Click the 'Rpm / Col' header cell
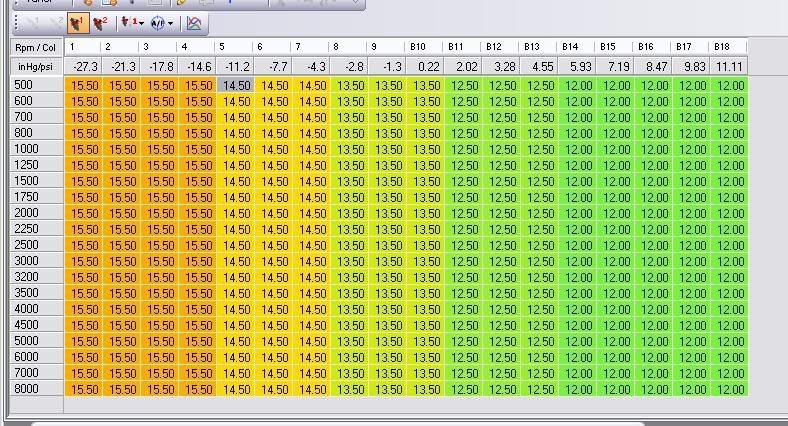788x426 pixels. (x=36, y=48)
